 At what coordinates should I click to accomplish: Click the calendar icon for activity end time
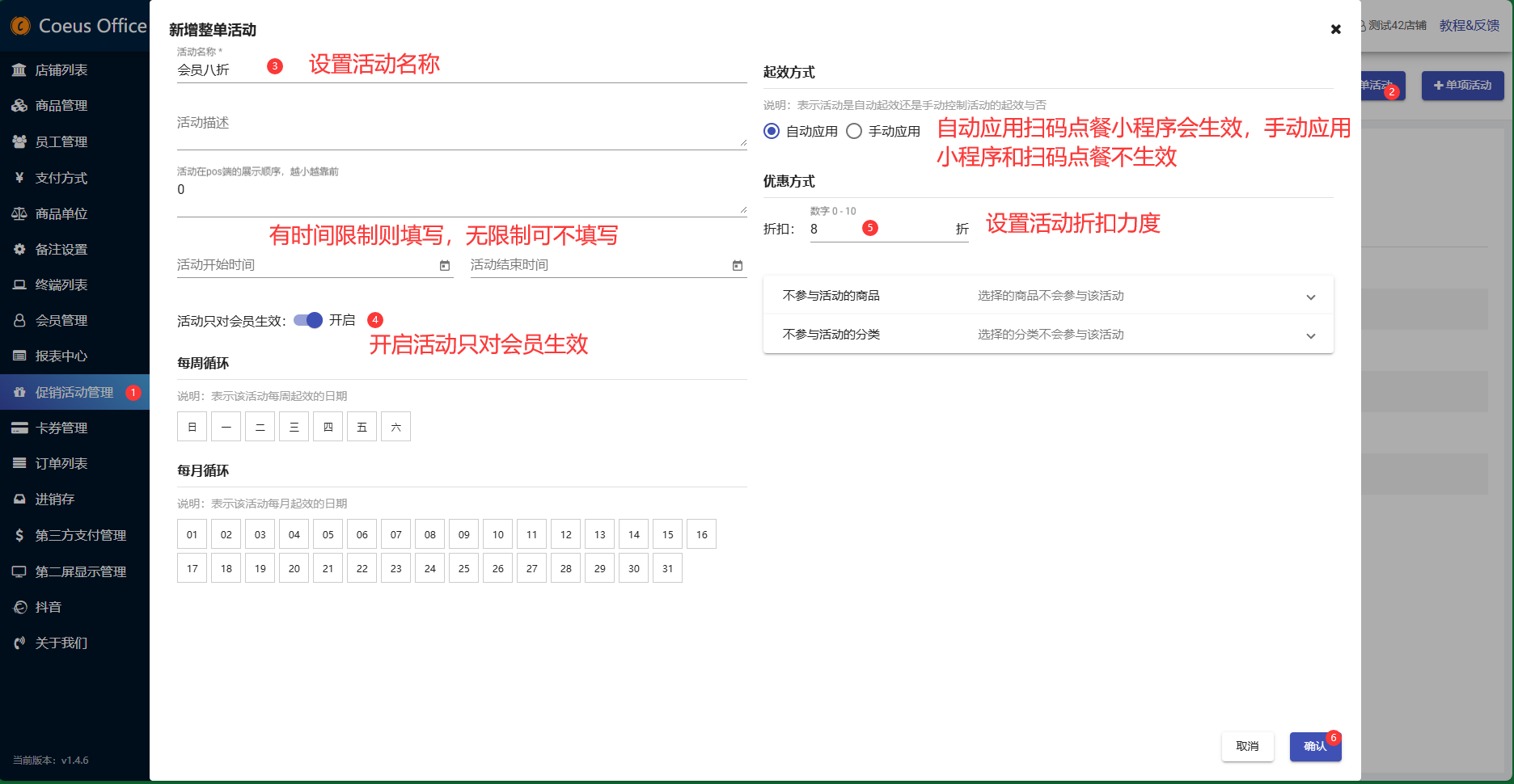(737, 266)
